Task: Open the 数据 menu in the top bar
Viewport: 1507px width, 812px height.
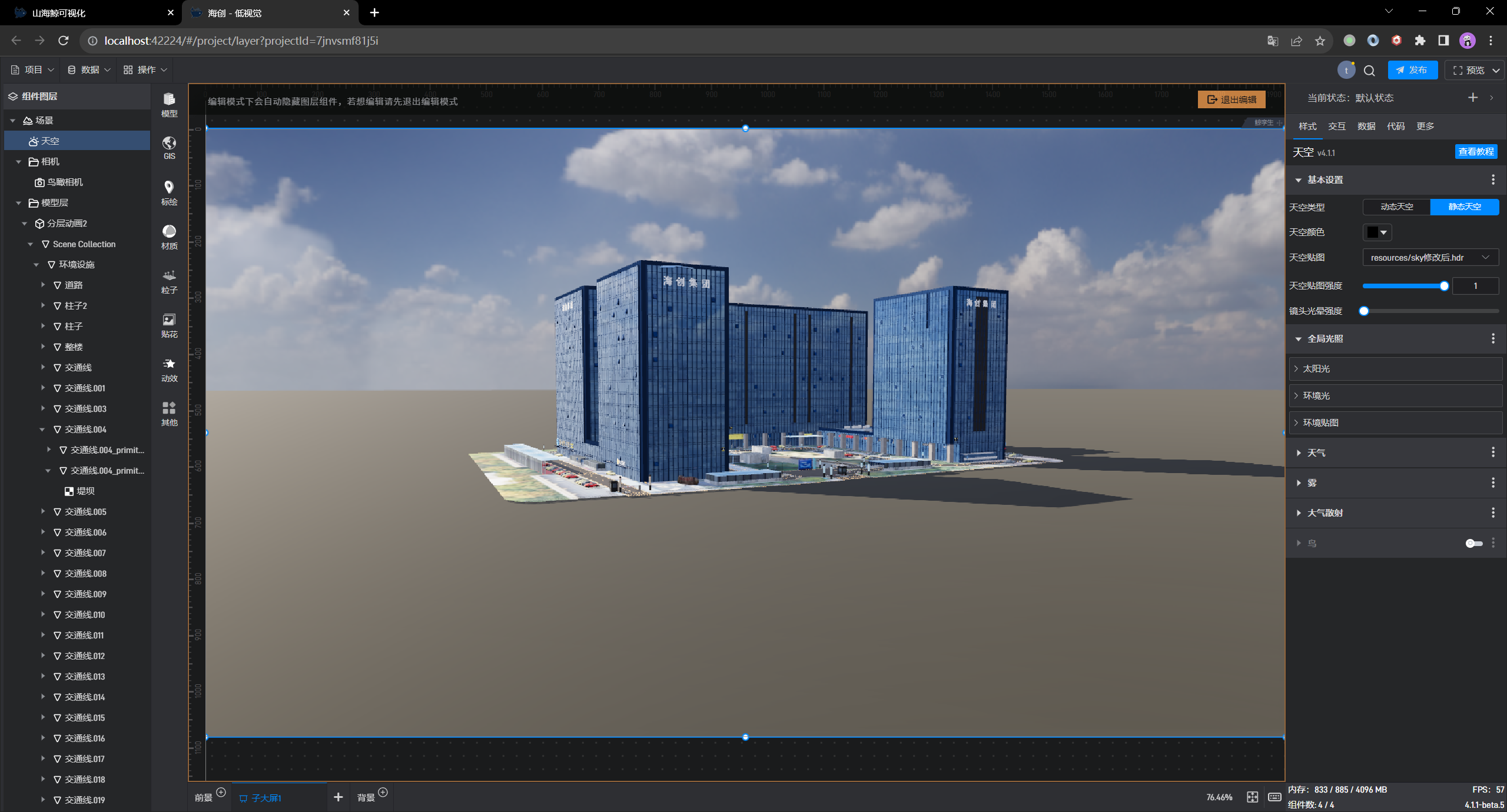Action: (89, 69)
